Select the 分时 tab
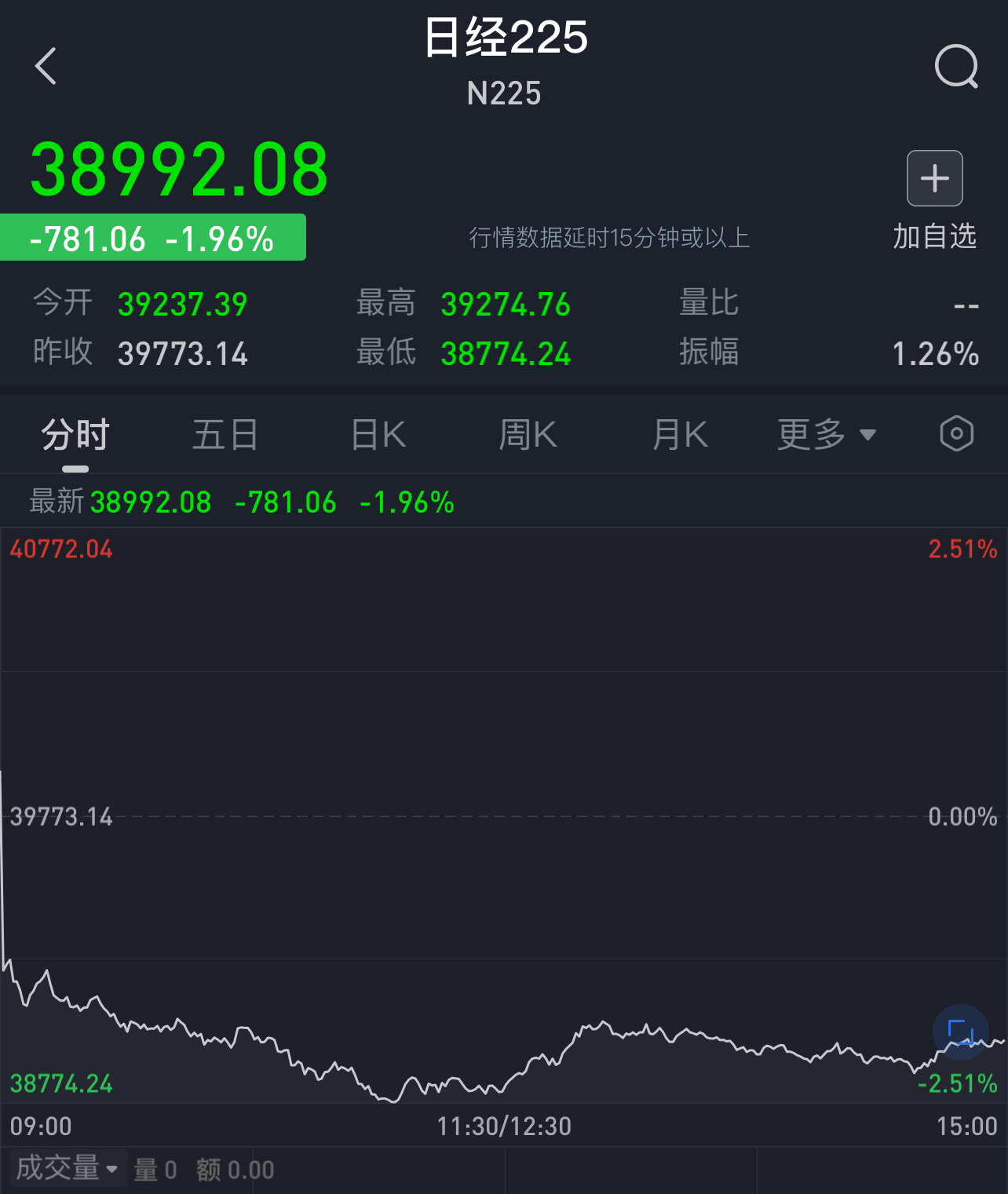 coord(75,435)
